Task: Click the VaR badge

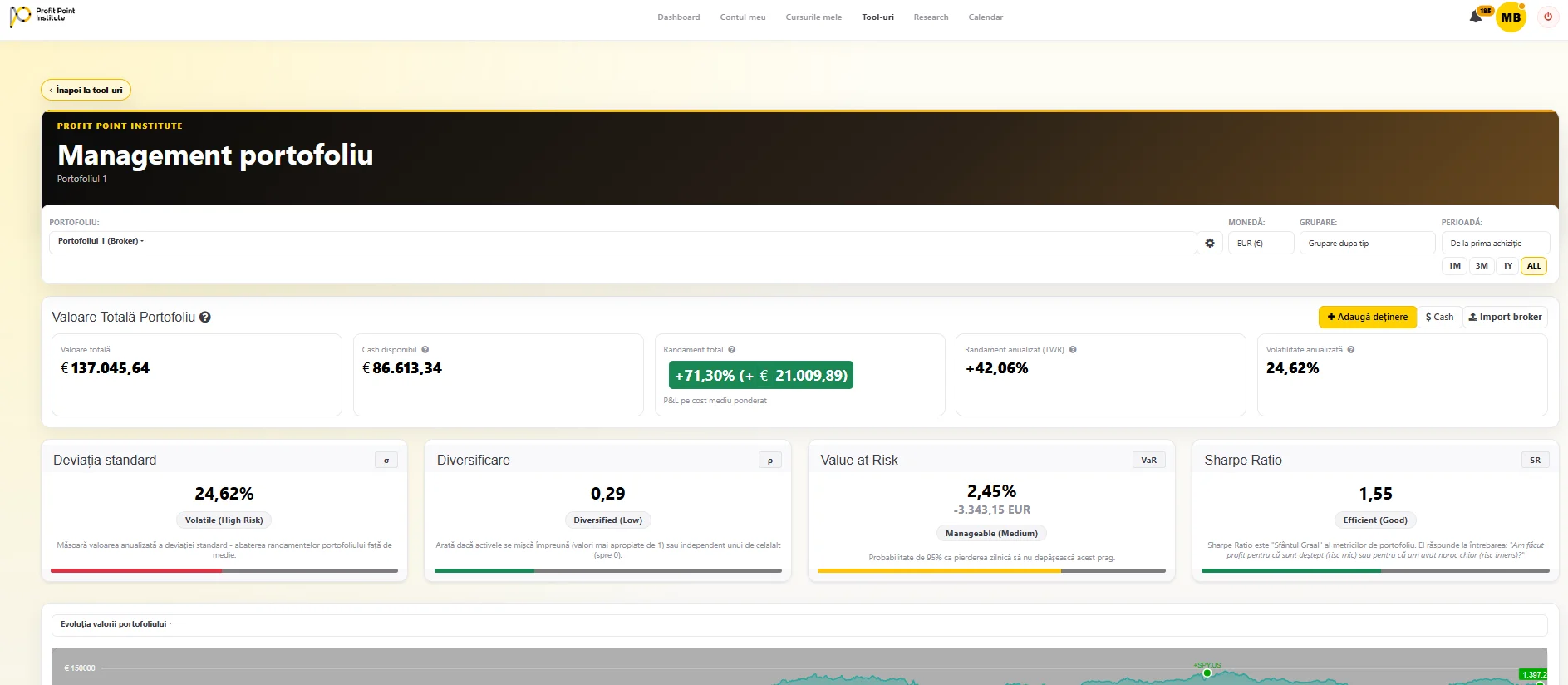Action: point(1148,460)
